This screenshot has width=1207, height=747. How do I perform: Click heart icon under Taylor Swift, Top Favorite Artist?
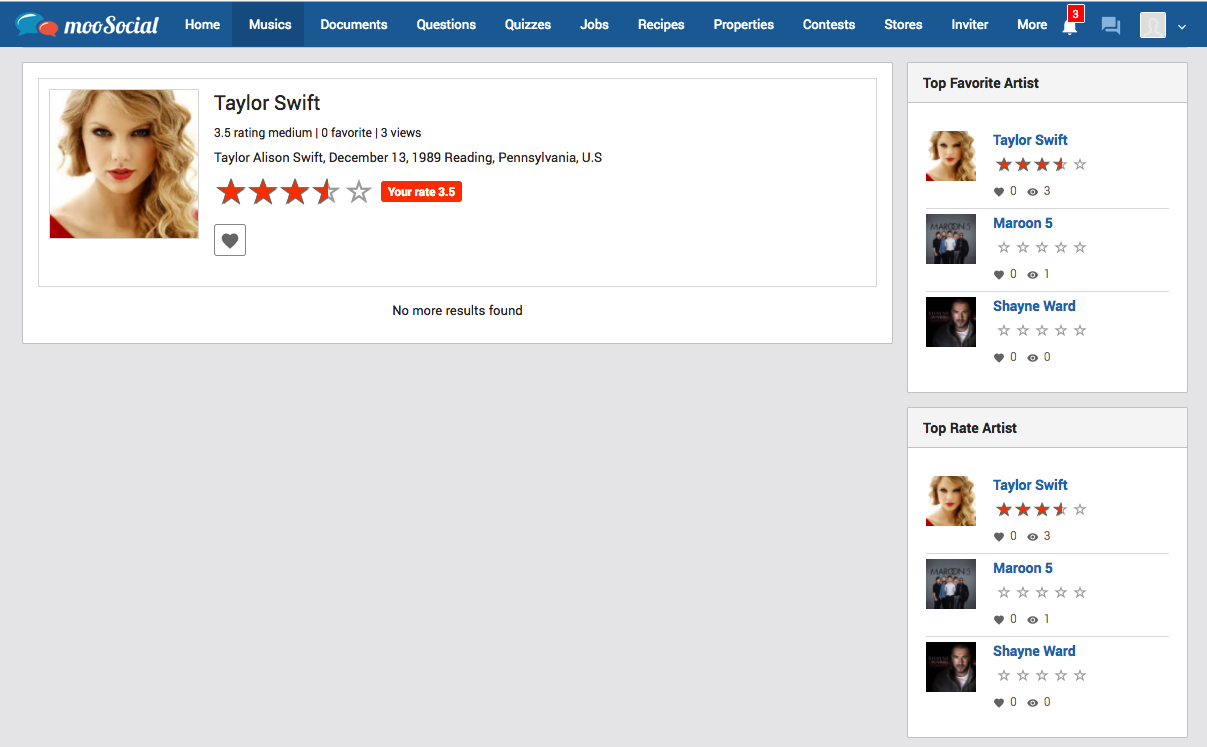[999, 192]
